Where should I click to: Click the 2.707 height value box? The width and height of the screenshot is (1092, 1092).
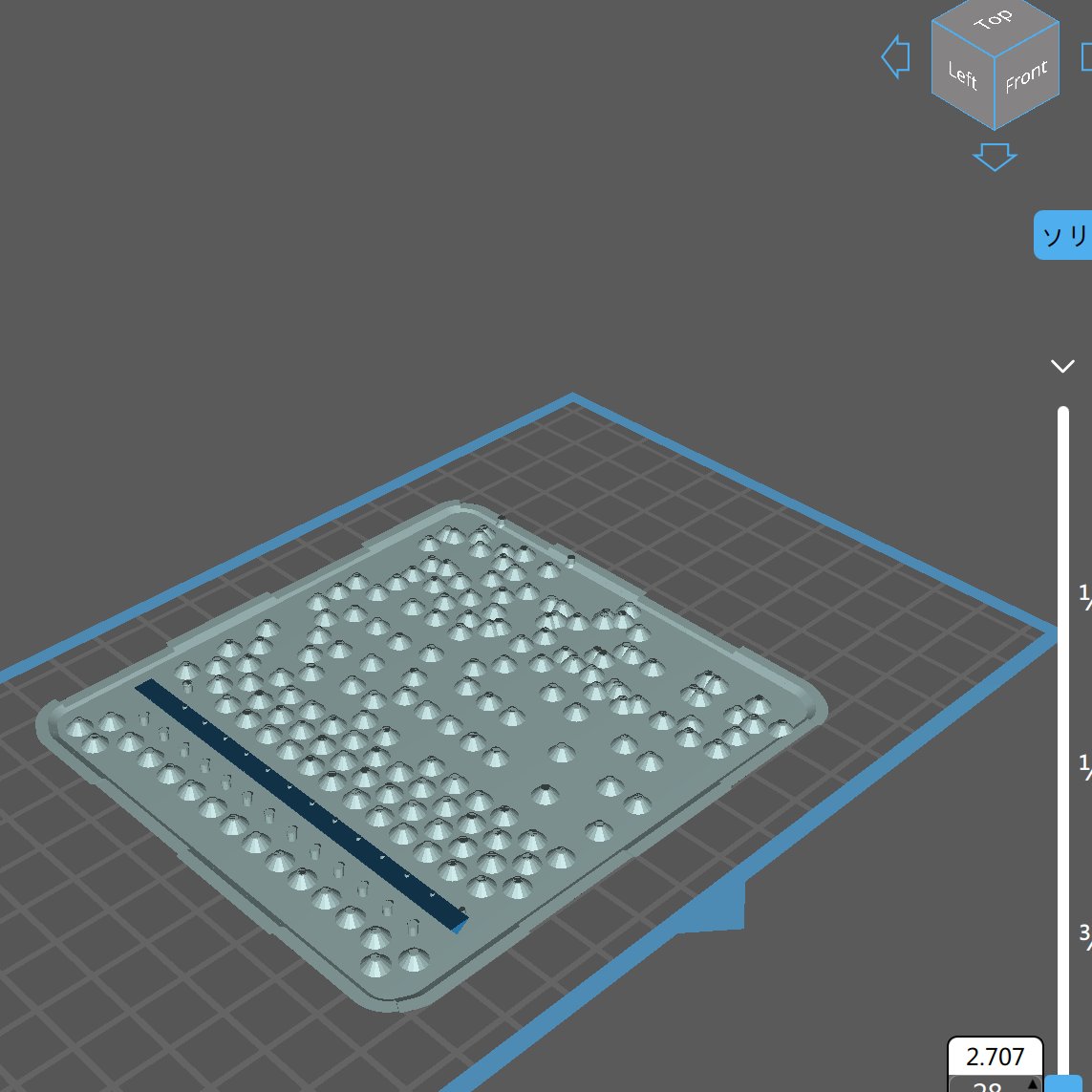[996, 1057]
